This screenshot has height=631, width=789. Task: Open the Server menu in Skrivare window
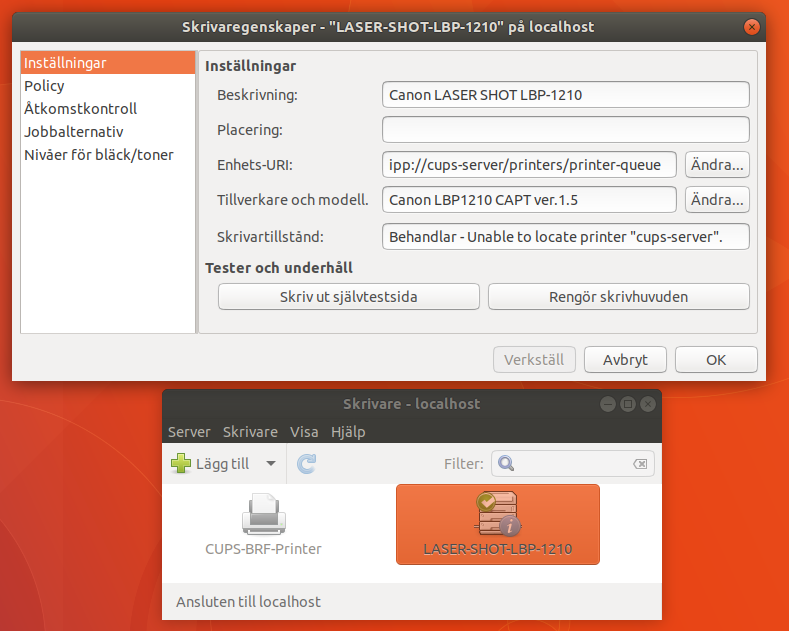tap(189, 432)
